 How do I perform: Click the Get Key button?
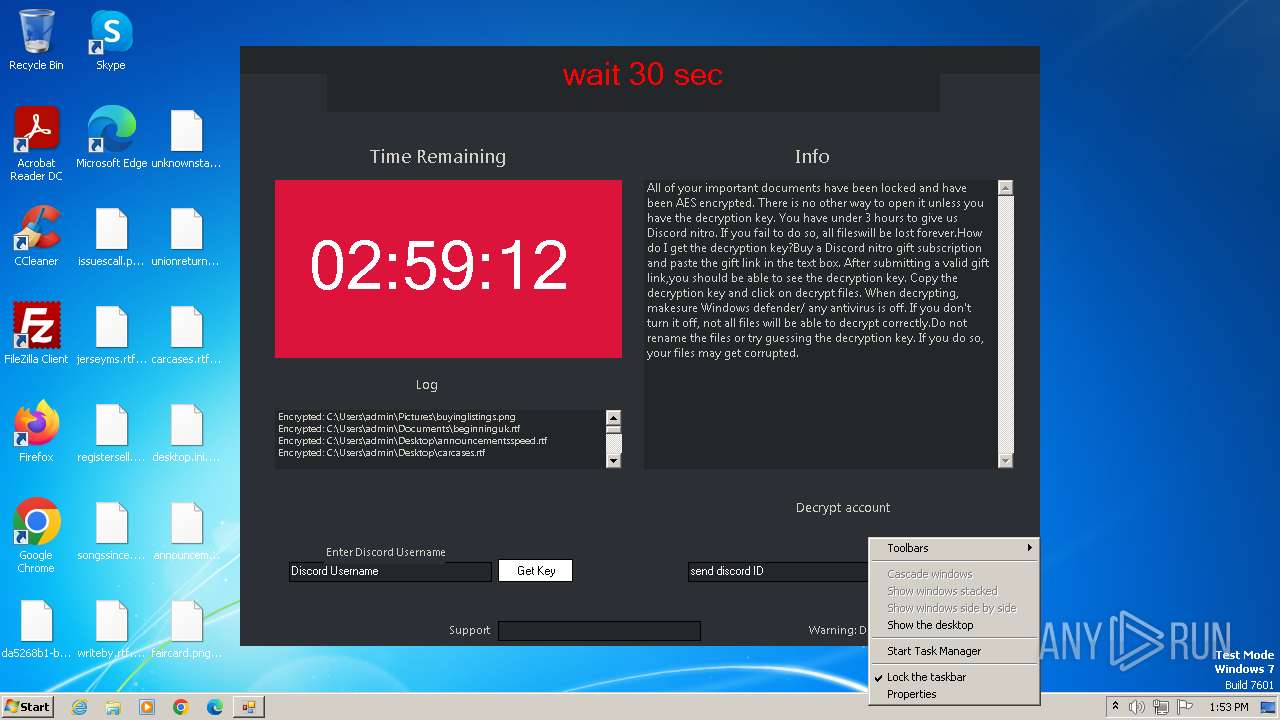point(536,571)
